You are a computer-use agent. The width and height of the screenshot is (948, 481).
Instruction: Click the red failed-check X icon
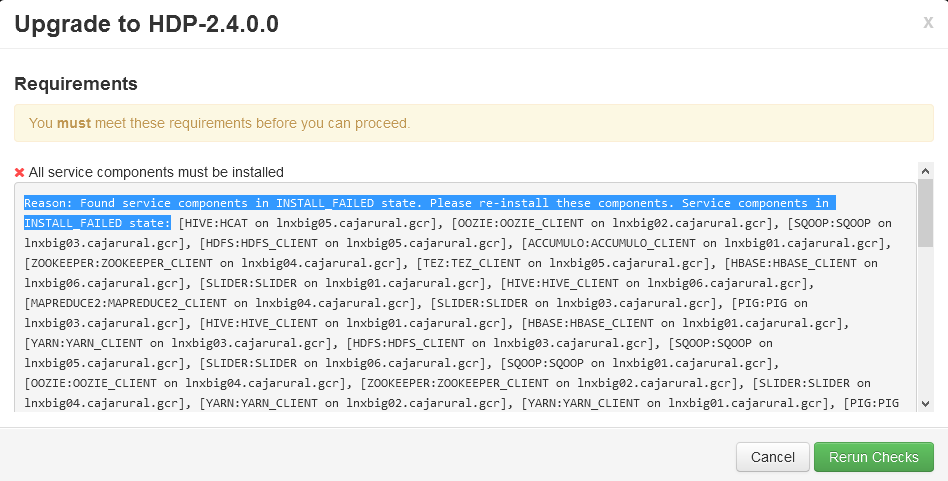pyautogui.click(x=20, y=172)
